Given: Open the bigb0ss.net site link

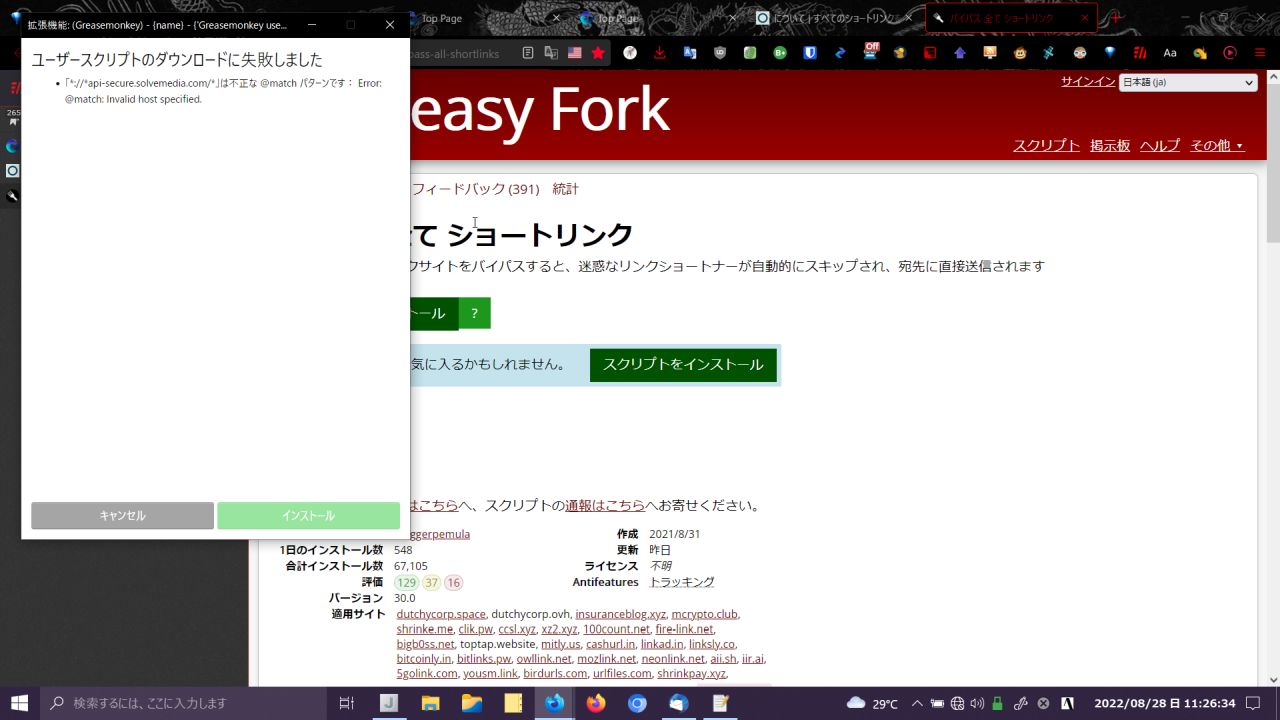Looking at the screenshot, I should coord(425,644).
